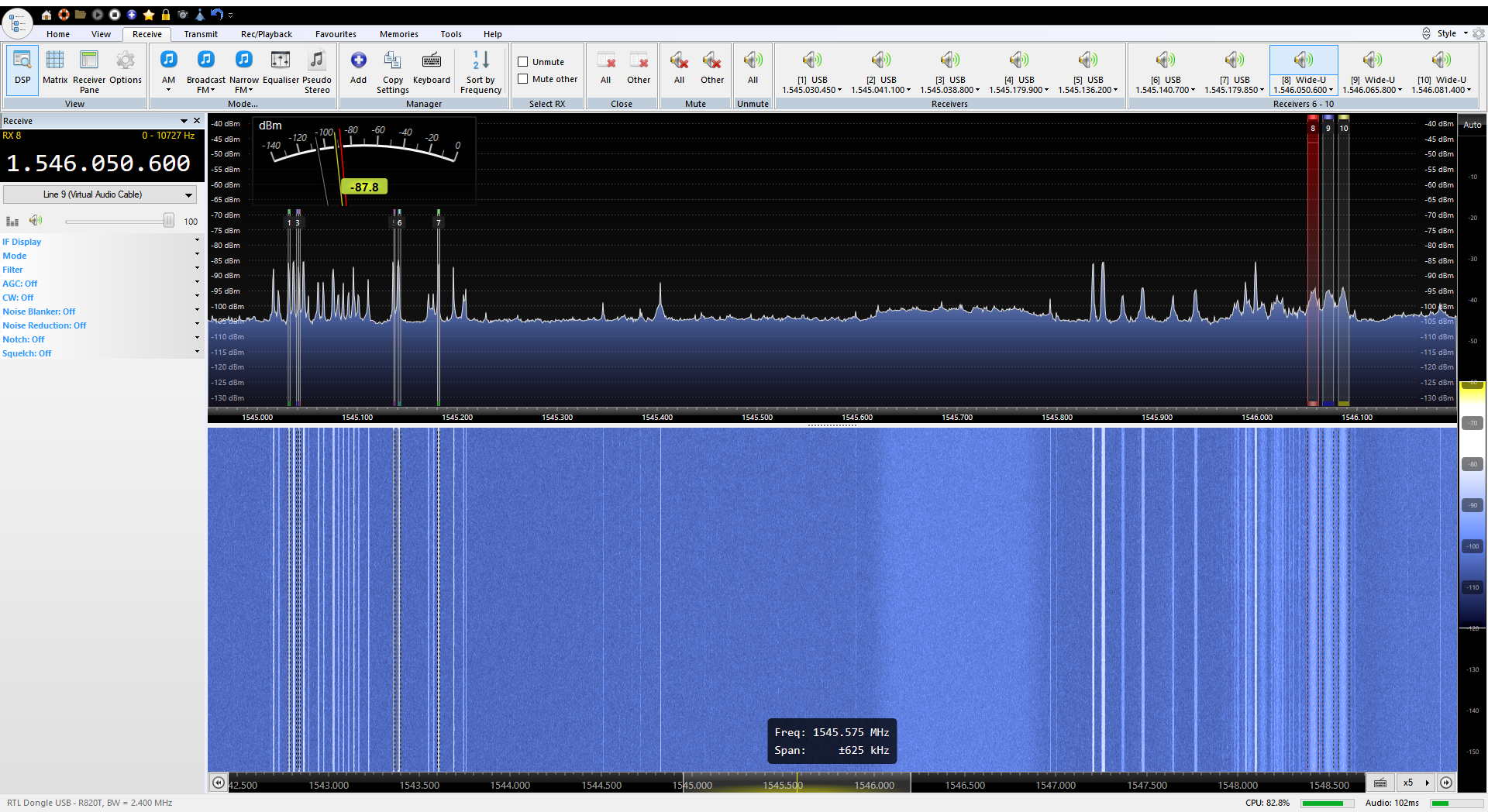Click the Auto level button

coord(1472,125)
